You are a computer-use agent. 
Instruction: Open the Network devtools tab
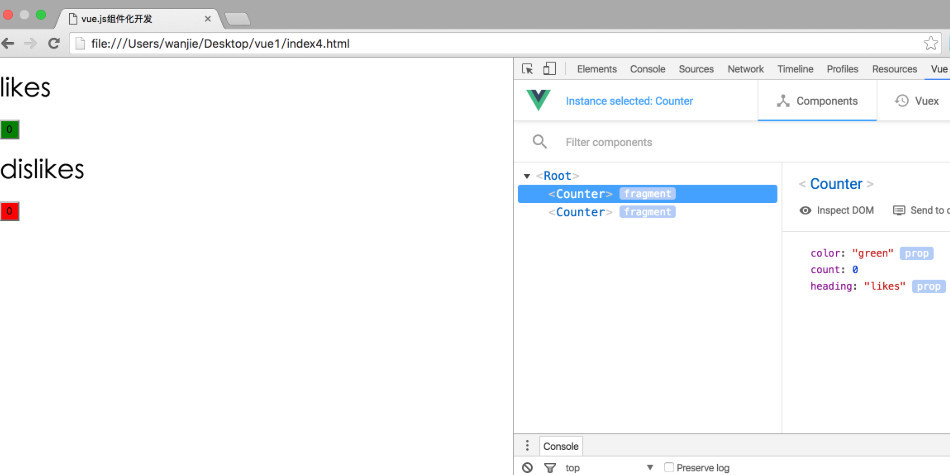[x=745, y=69]
